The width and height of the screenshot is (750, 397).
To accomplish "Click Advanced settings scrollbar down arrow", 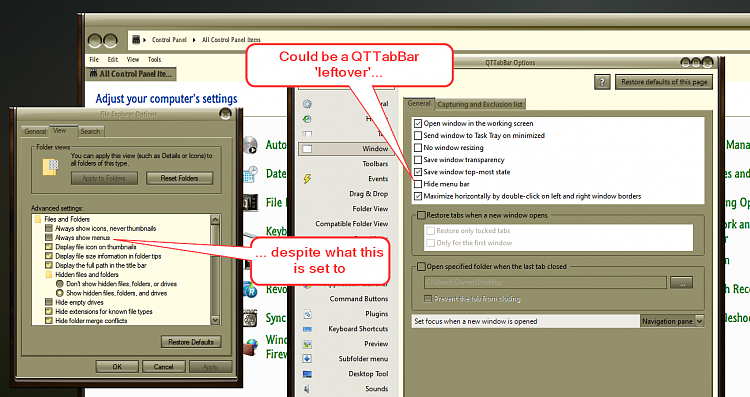I will click(215, 320).
